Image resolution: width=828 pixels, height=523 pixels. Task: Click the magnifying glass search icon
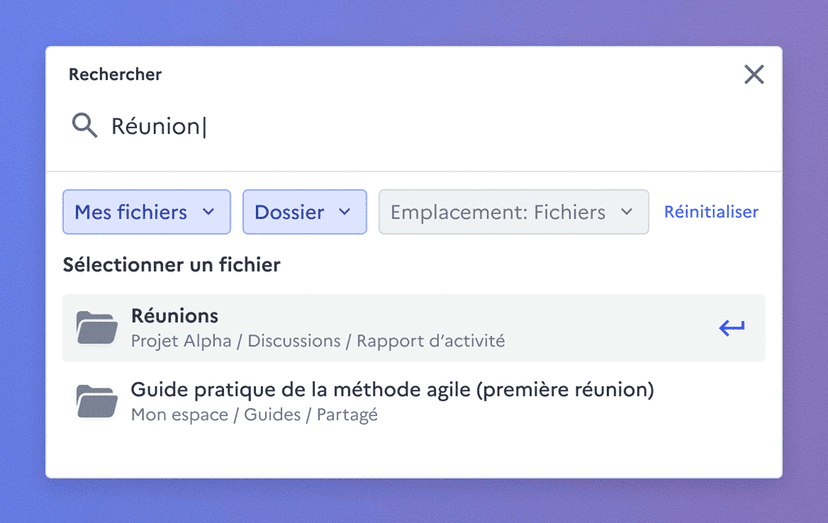tap(84, 126)
